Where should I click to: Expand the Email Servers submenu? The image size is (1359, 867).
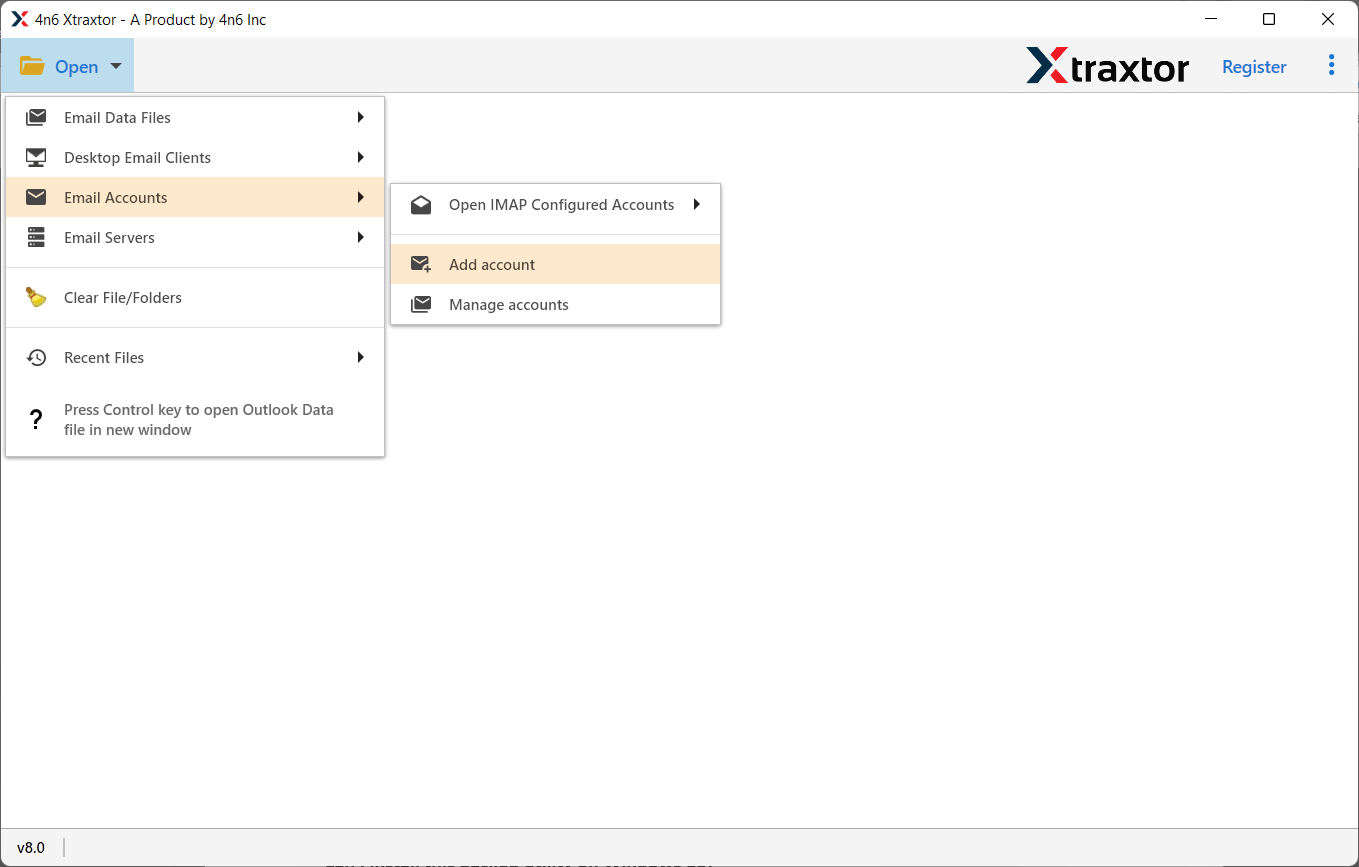360,237
